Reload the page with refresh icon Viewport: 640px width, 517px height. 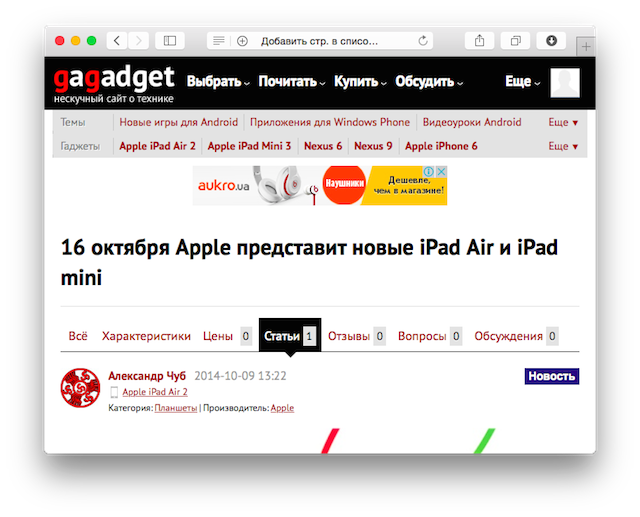click(423, 41)
